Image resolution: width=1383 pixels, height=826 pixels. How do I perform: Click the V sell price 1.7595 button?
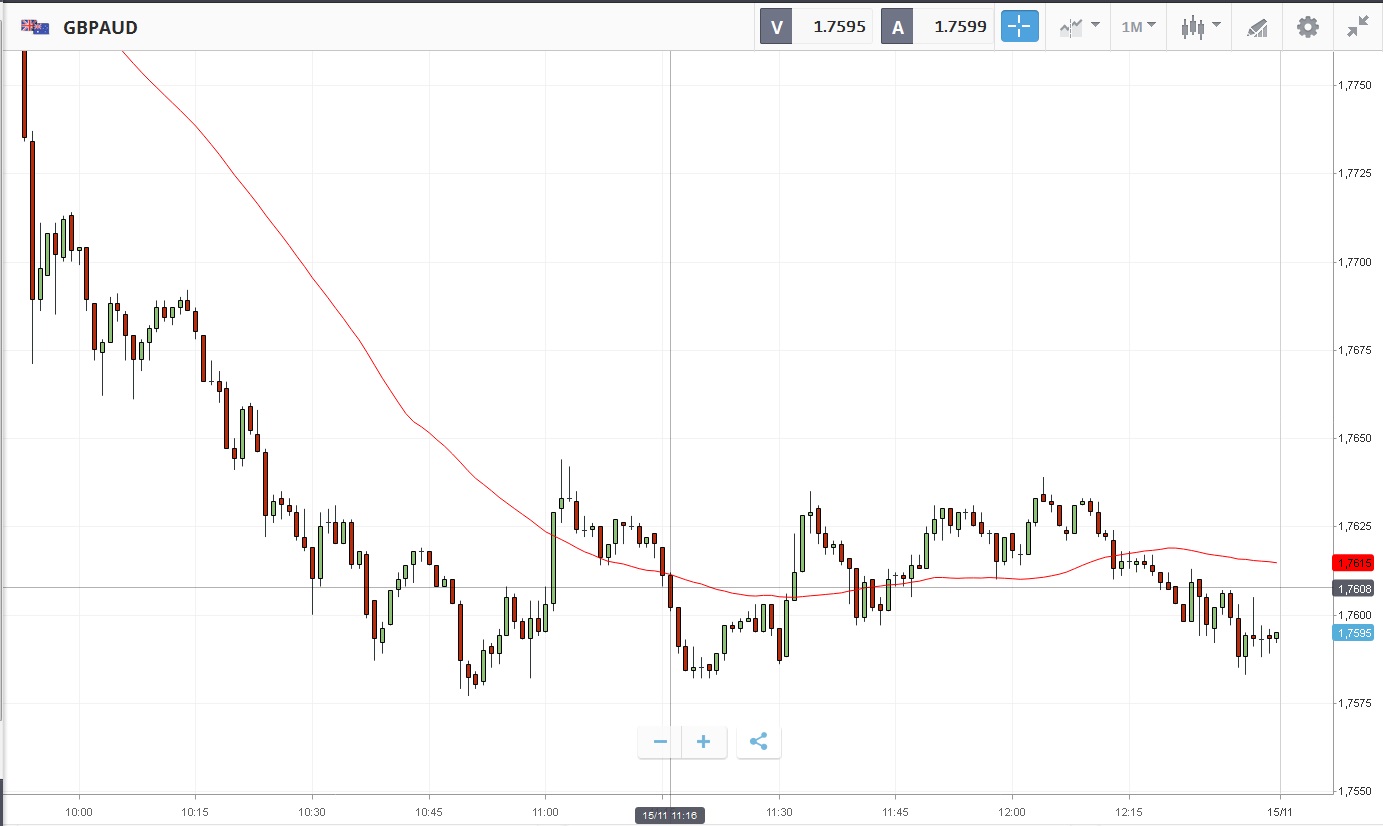tap(817, 27)
